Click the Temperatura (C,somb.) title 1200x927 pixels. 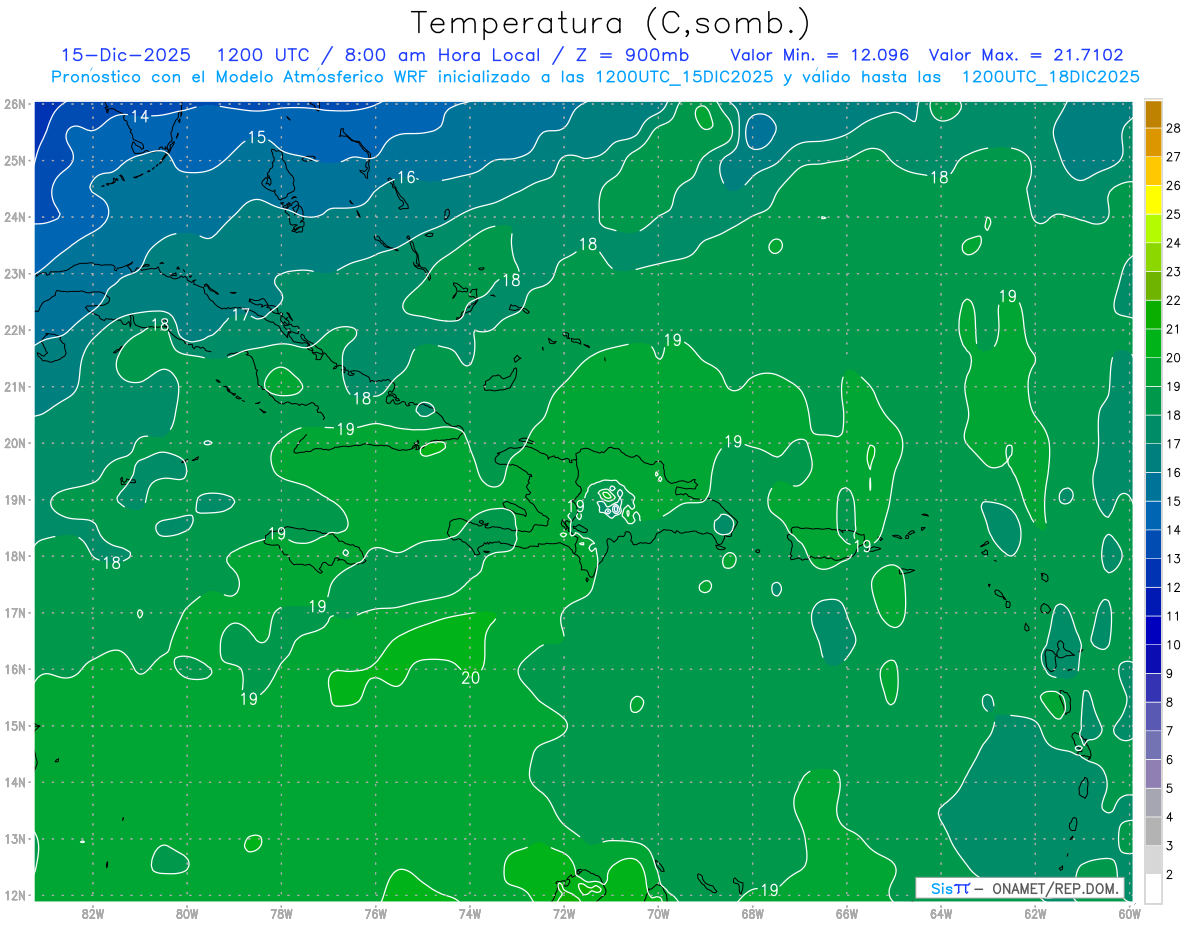point(611,22)
